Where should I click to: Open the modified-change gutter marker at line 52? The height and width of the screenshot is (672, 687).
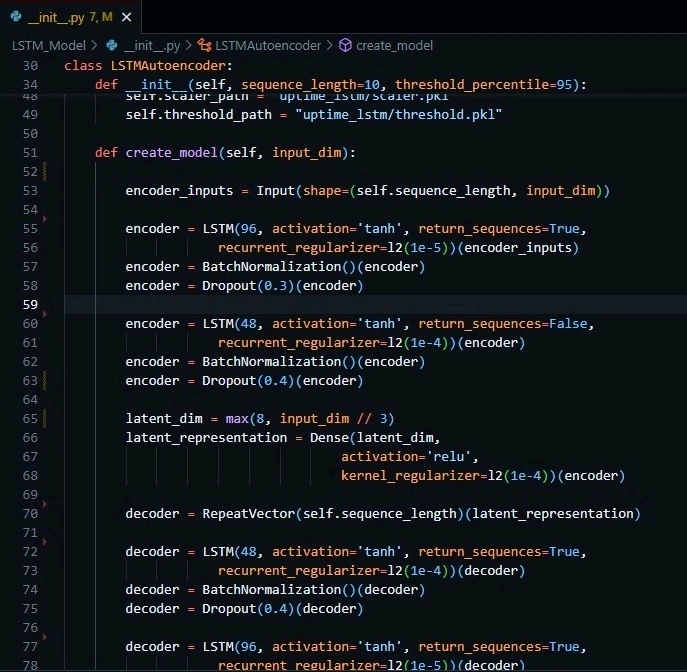click(x=46, y=172)
